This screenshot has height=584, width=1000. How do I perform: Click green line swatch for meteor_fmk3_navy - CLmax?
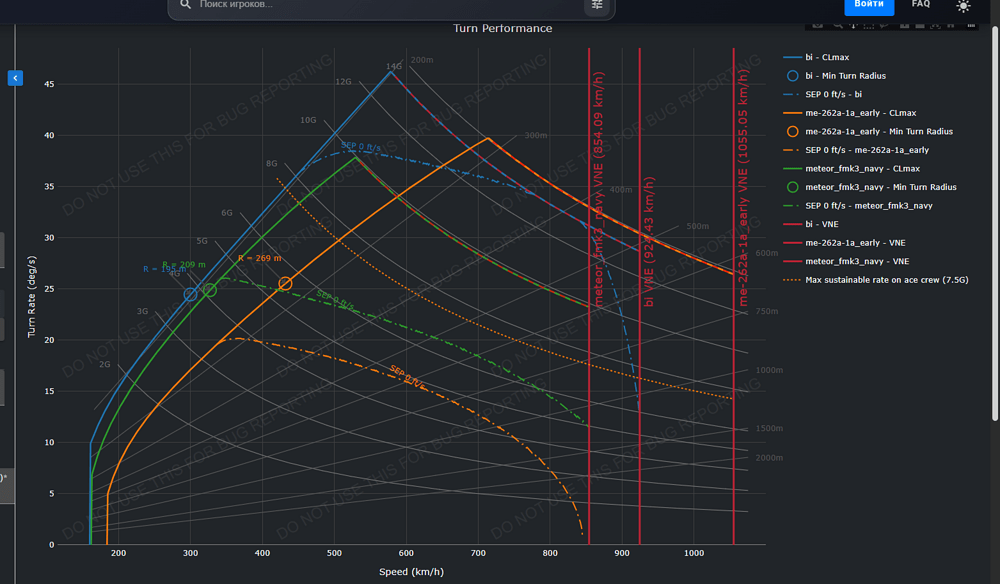coord(792,169)
